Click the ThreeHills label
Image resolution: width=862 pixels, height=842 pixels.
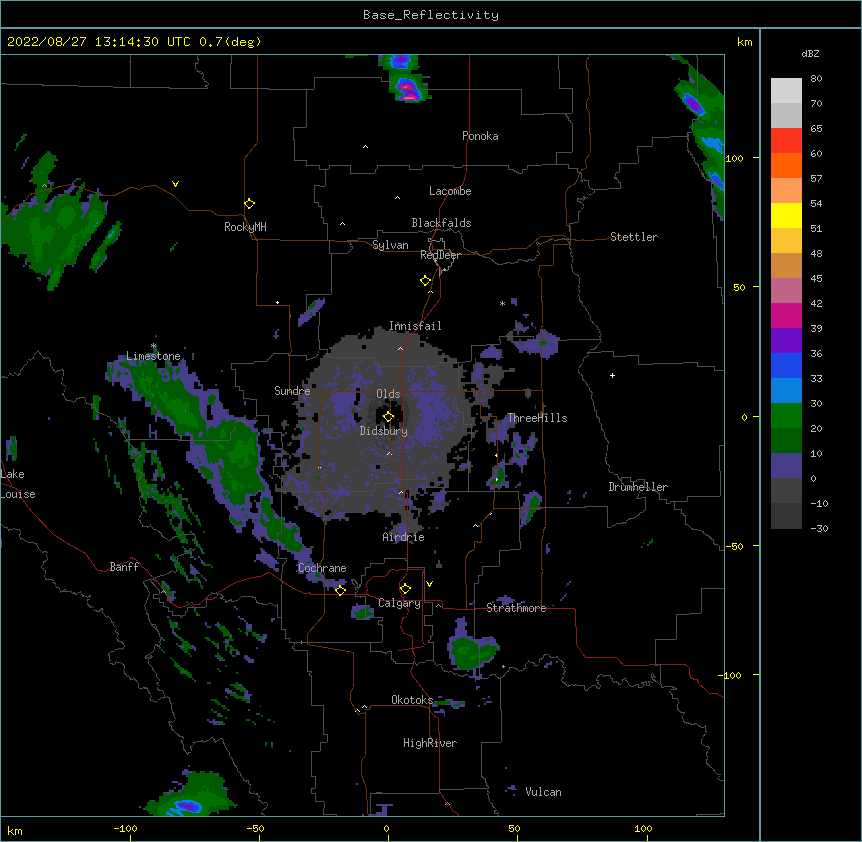(537, 418)
